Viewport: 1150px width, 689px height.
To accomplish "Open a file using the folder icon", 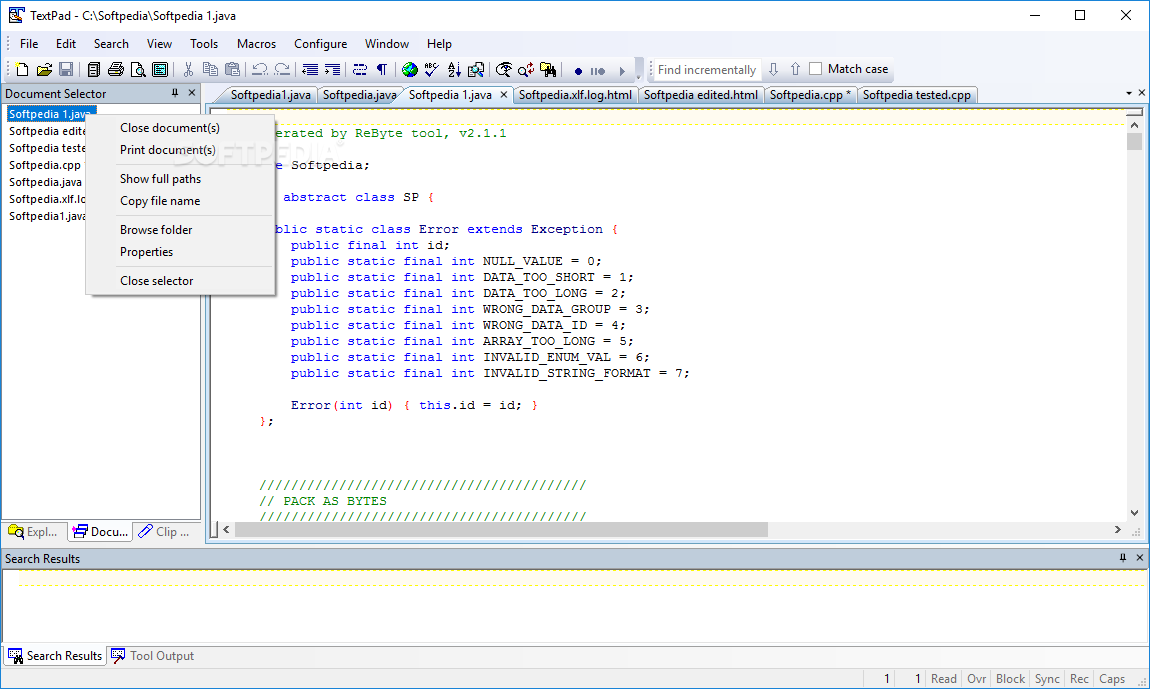I will (x=44, y=70).
